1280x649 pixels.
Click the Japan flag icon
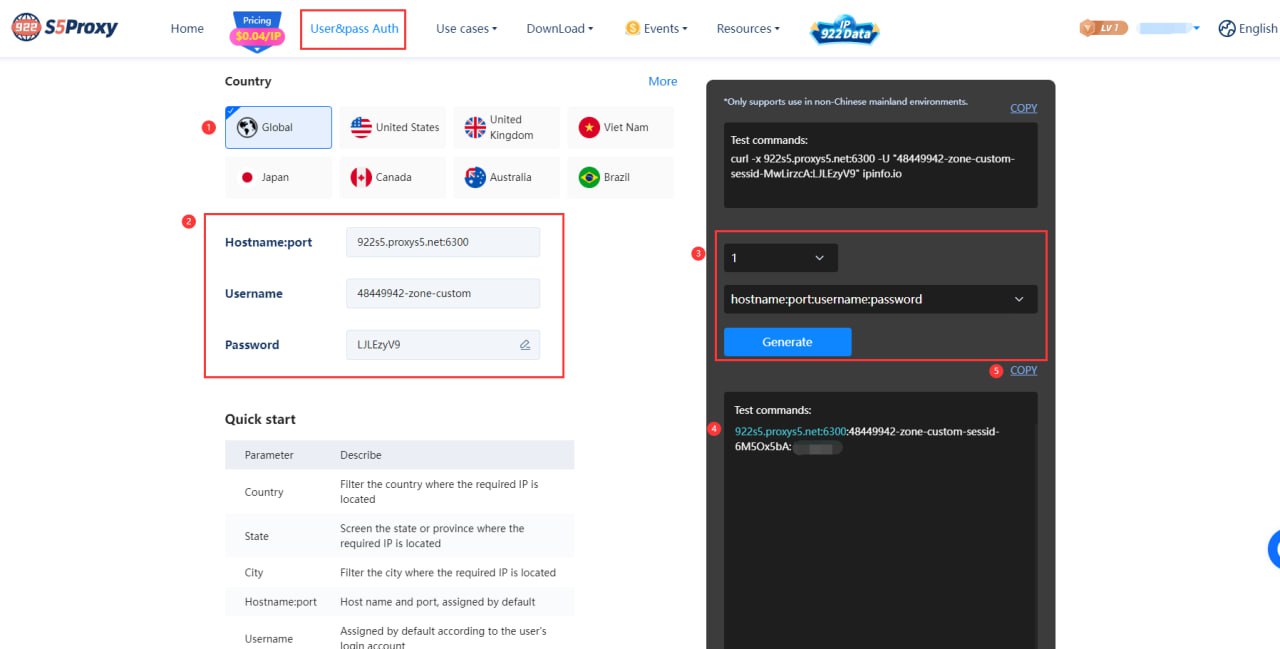247,177
